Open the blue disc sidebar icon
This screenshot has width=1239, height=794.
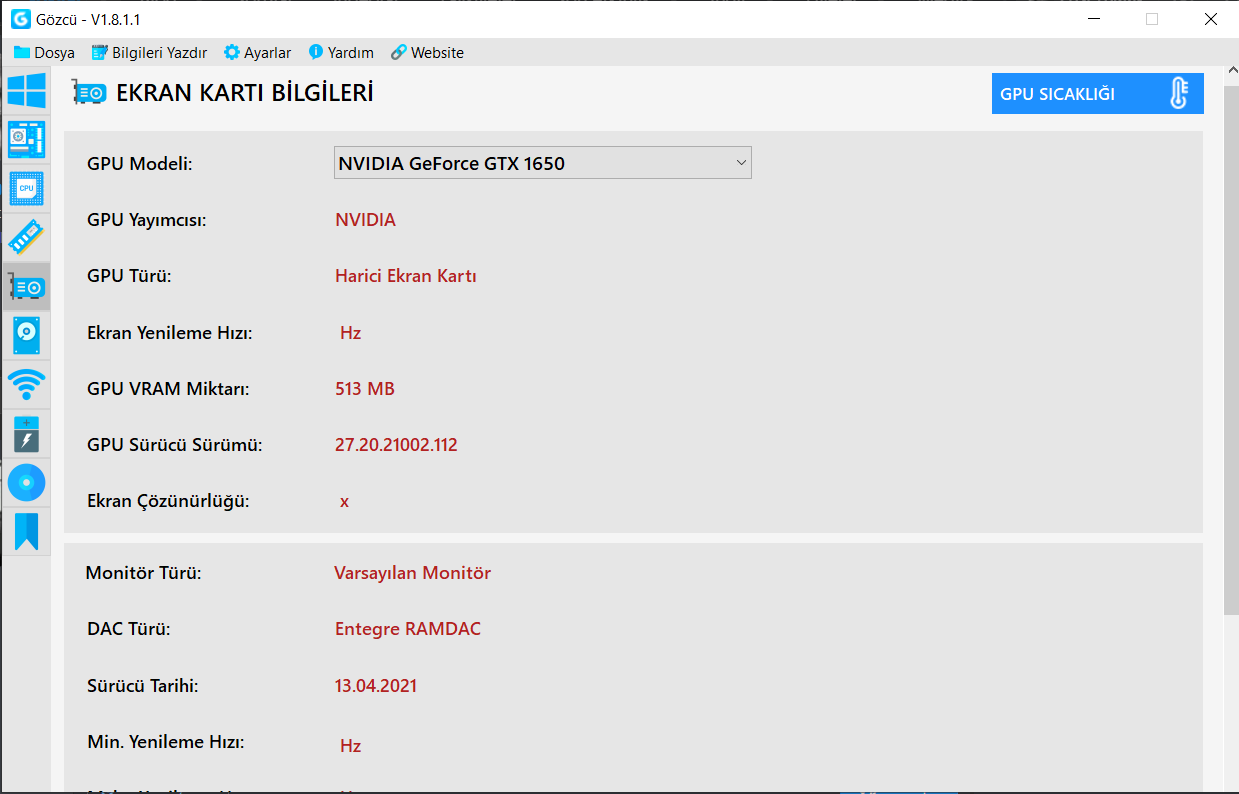click(26, 483)
